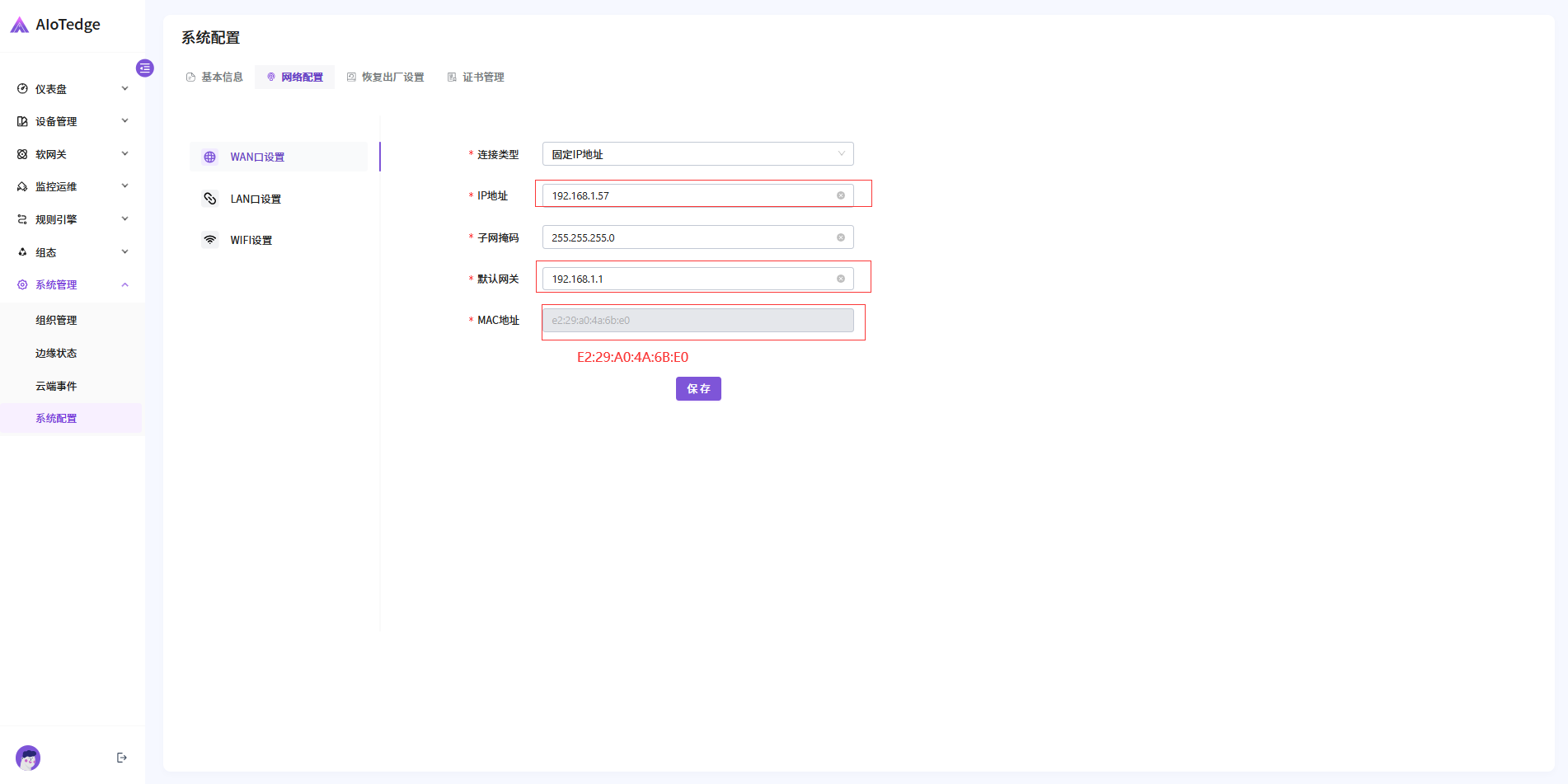The image size is (1568, 784).
Task: Clear the 子网掩码 field using its icon
Action: tap(841, 237)
